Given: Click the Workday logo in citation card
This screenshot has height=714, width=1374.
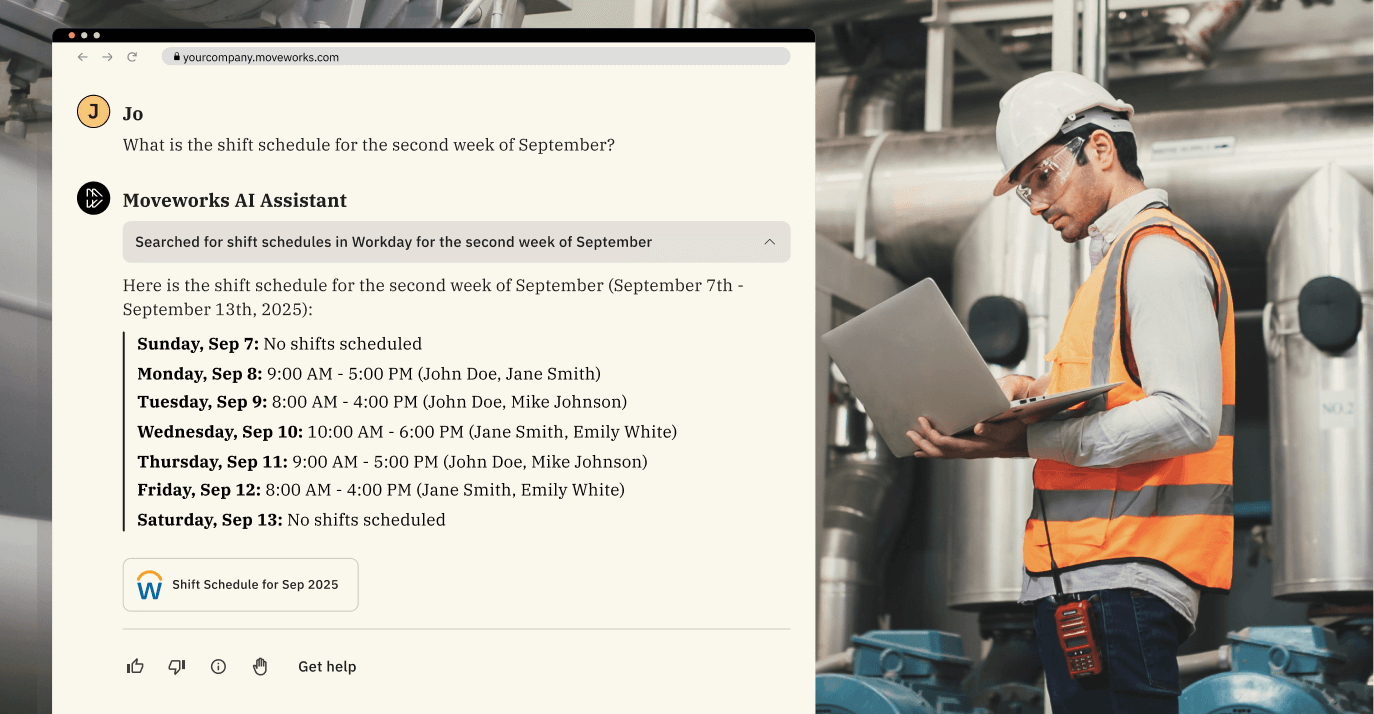Looking at the screenshot, I should coord(149,585).
